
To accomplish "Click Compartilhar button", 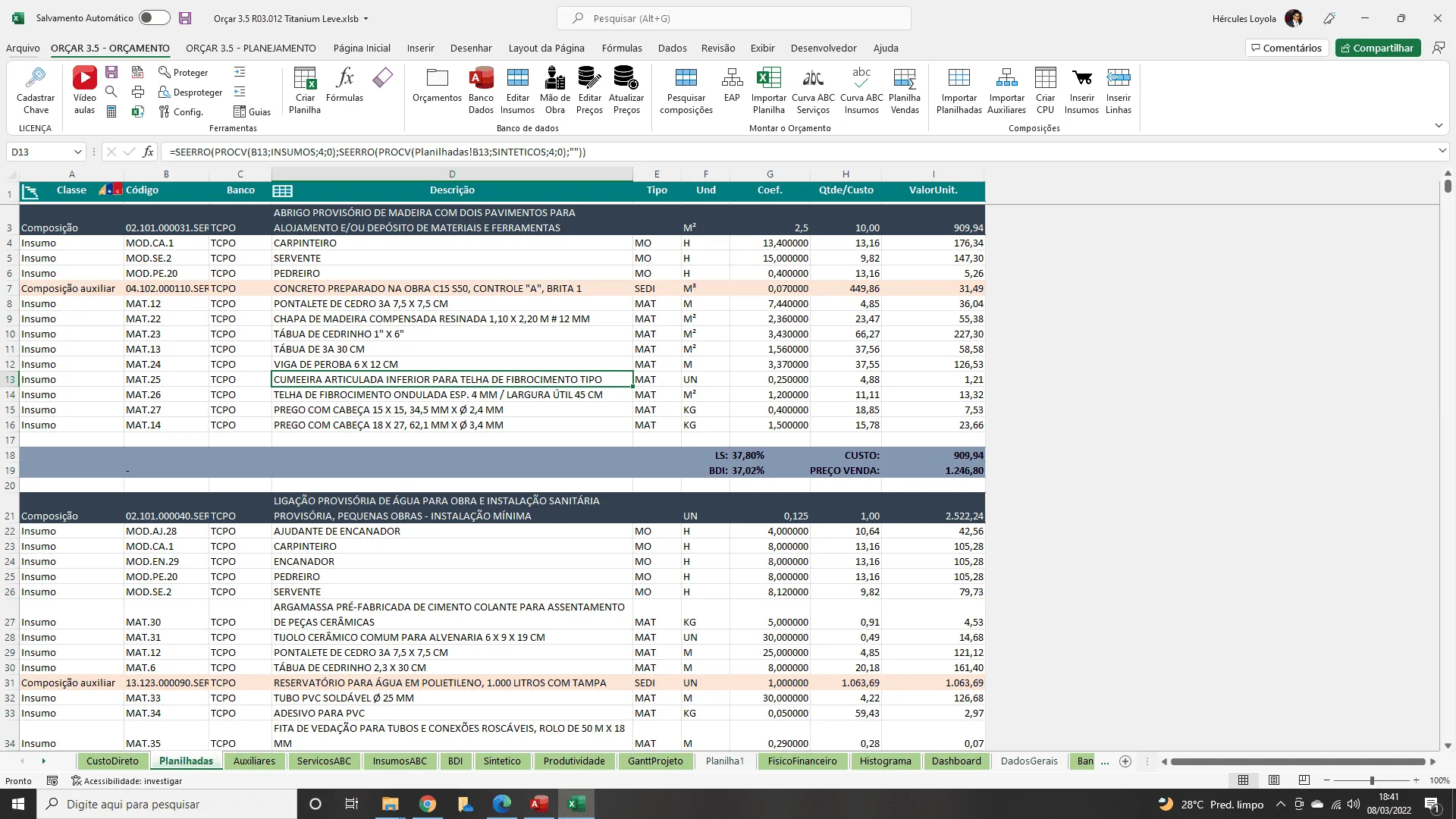I will (1378, 48).
